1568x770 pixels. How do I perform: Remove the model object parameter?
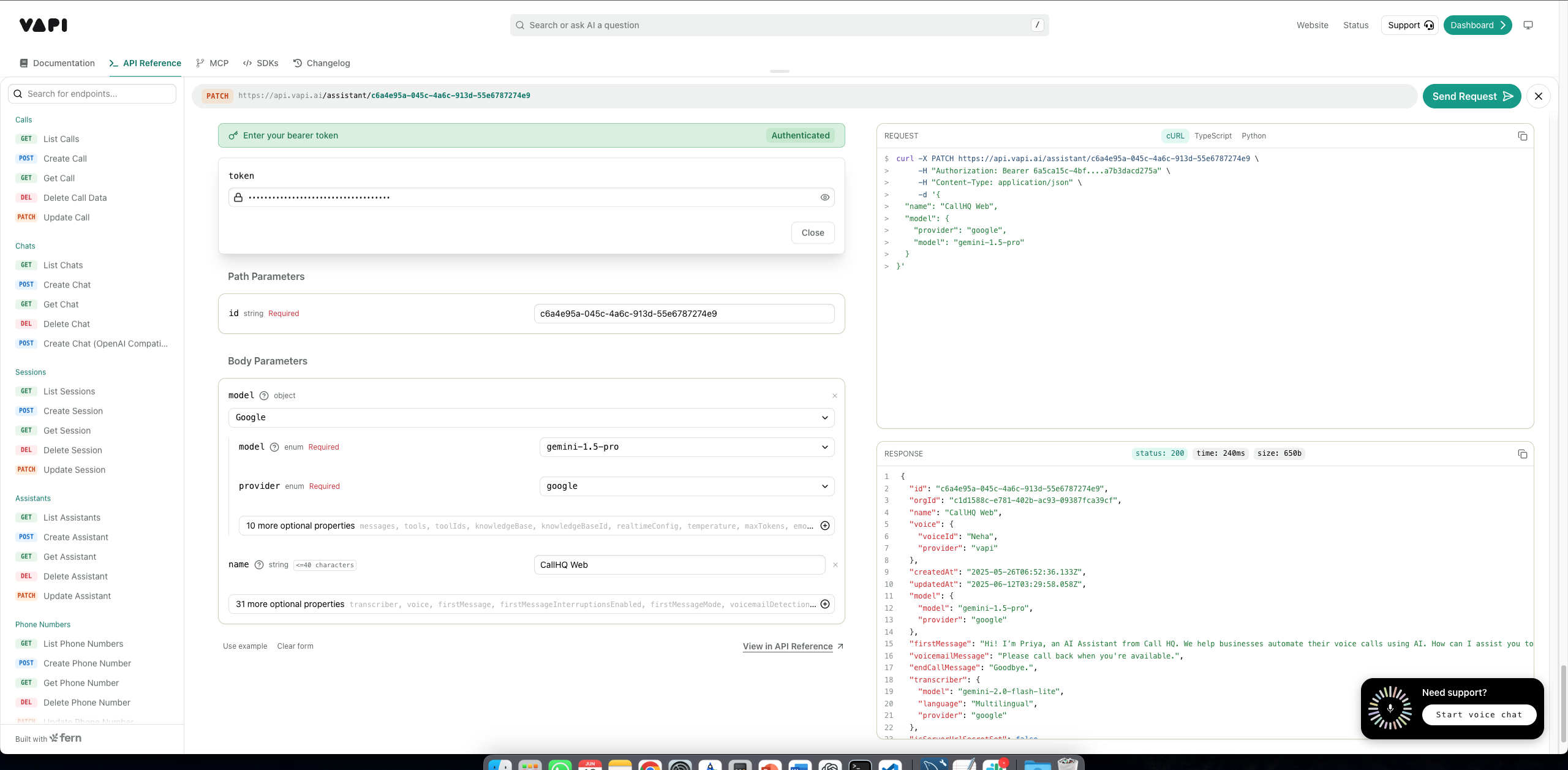point(834,396)
